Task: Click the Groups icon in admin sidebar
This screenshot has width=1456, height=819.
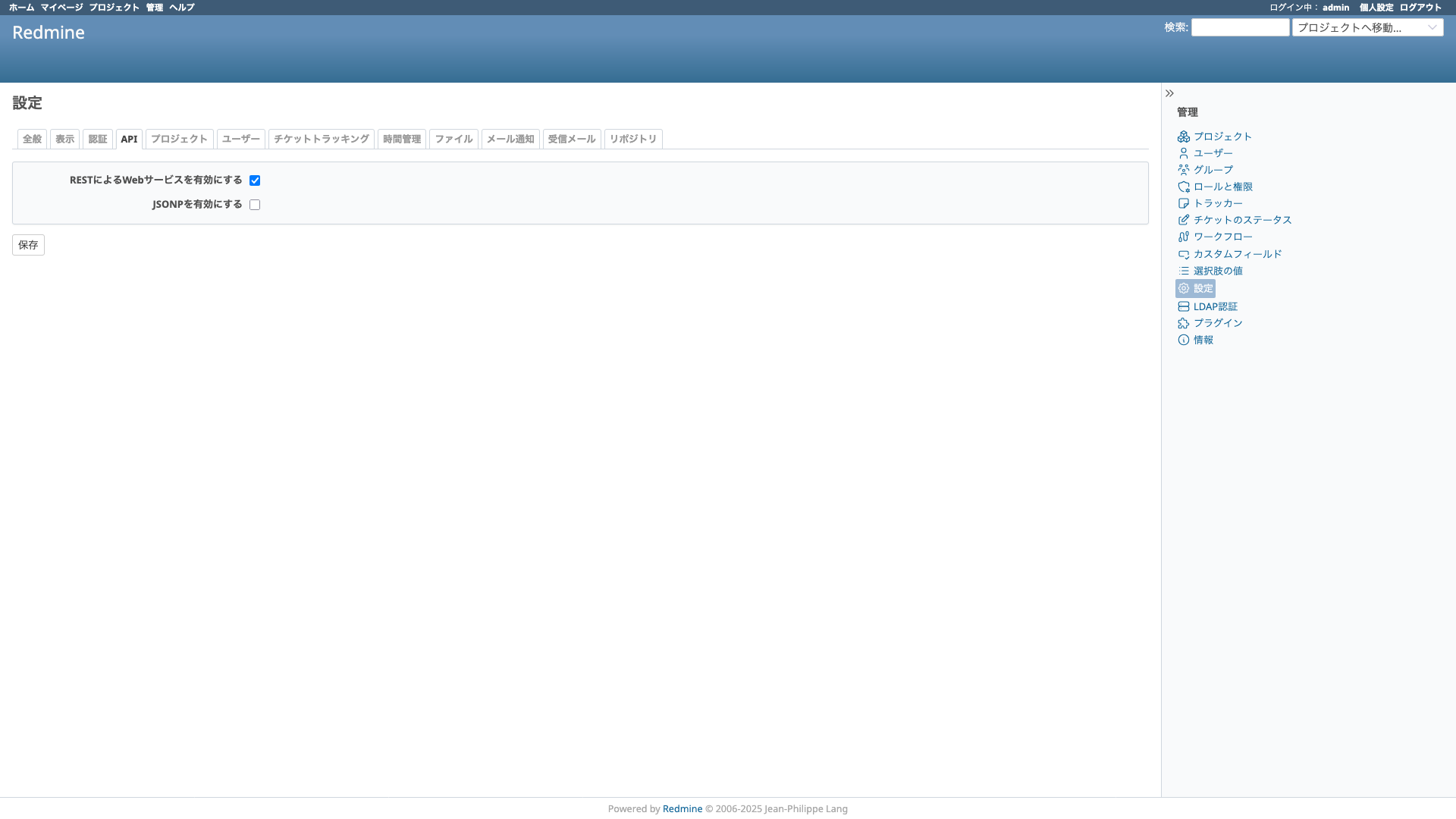Action: point(1183,170)
